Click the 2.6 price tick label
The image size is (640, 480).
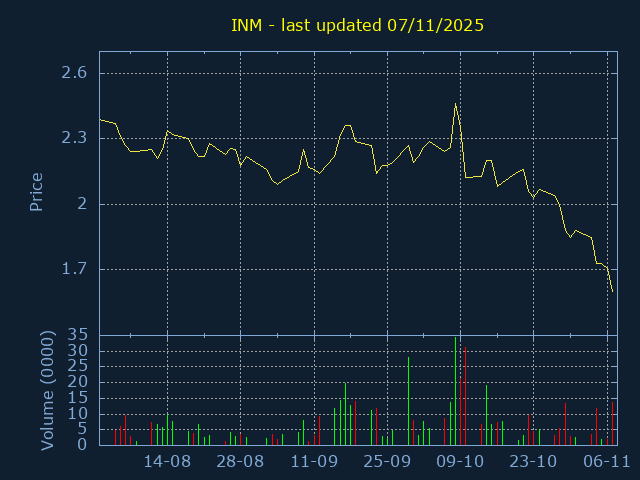tap(73, 73)
